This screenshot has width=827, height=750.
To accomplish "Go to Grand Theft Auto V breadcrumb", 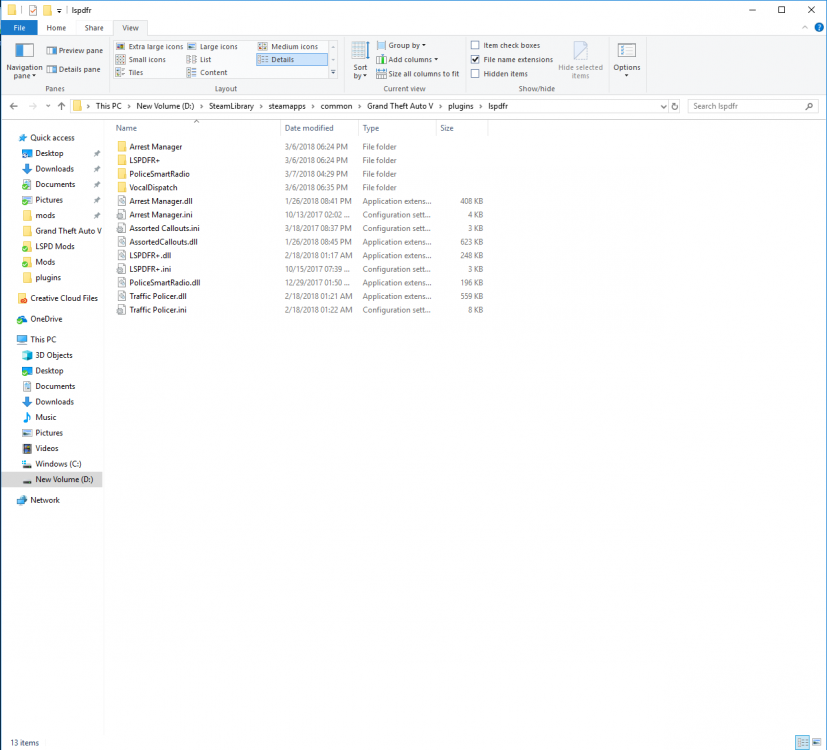I will (x=400, y=106).
